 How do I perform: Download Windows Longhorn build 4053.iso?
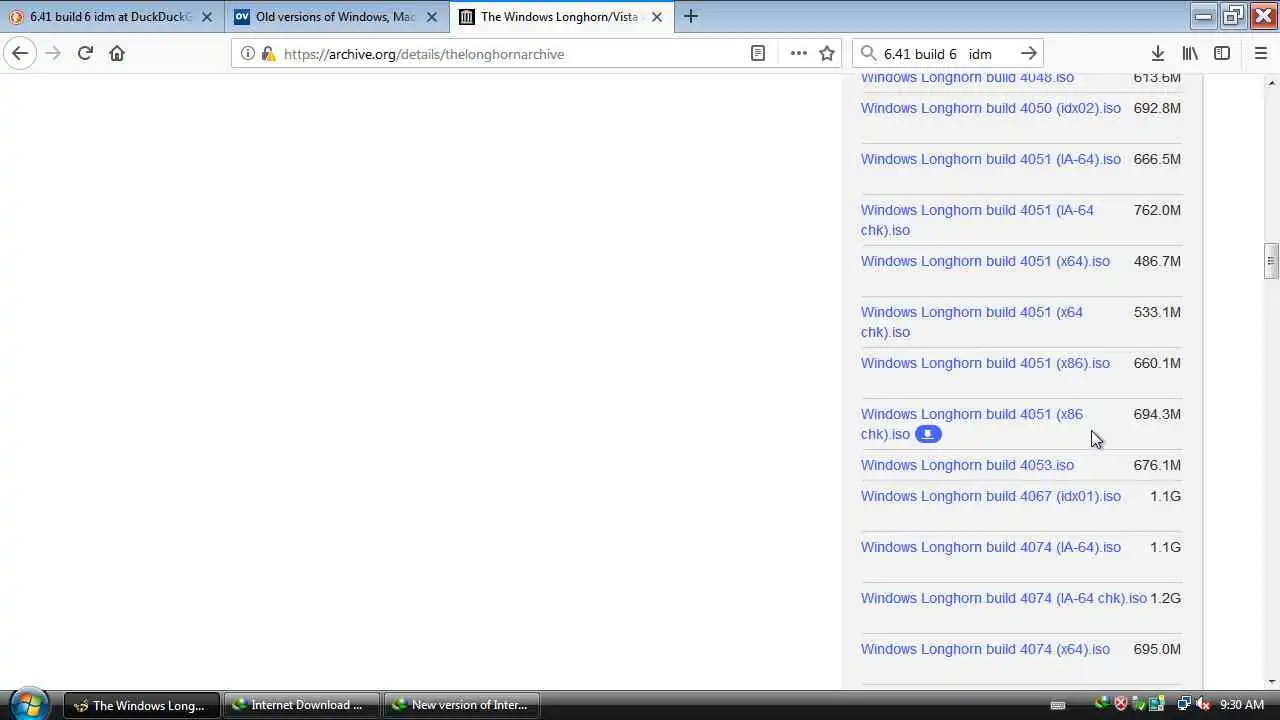coord(967,465)
